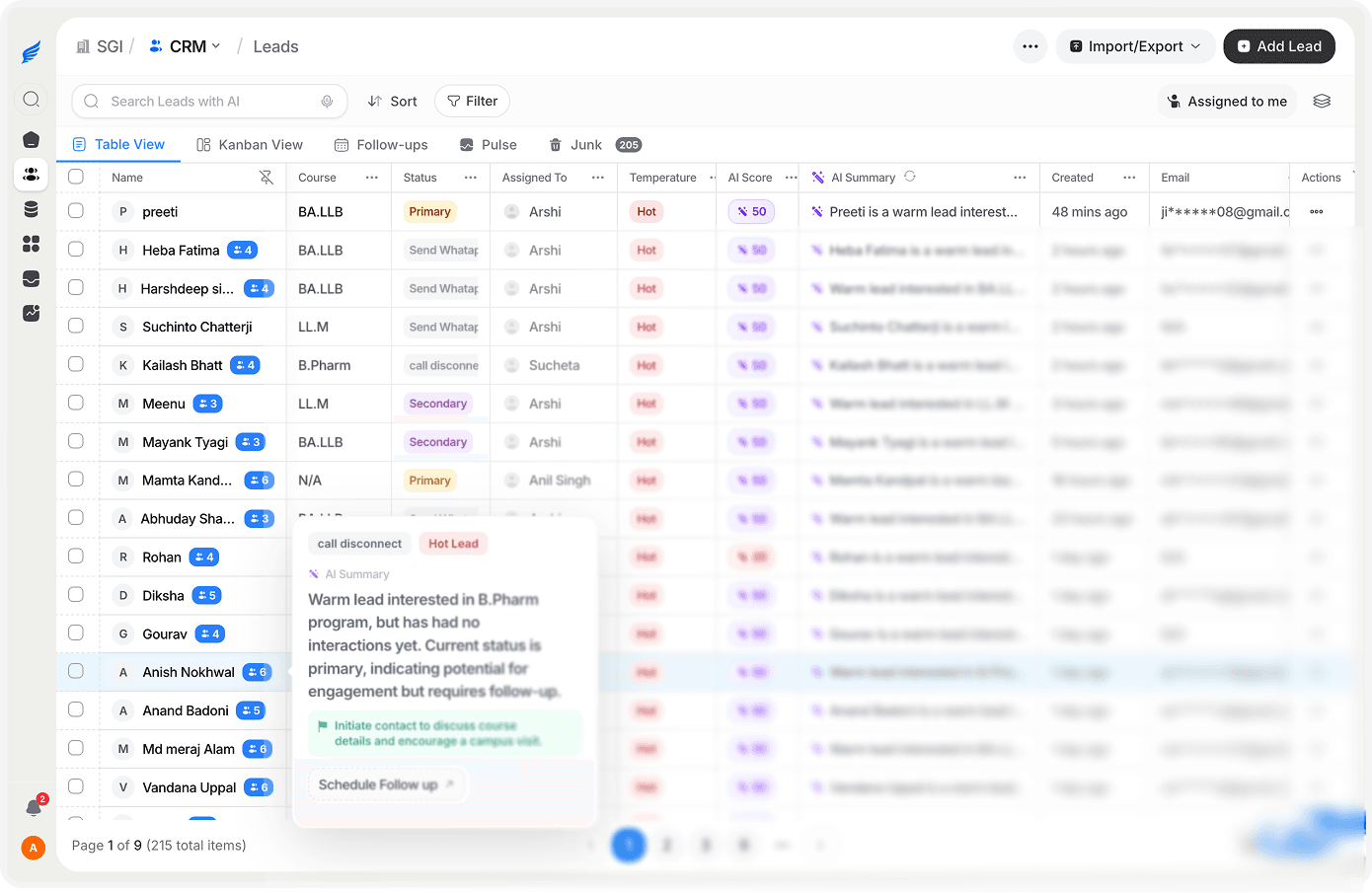This screenshot has height=893, width=1372.
Task: Click the layers icon beside Assigned to me
Action: coord(1322,101)
